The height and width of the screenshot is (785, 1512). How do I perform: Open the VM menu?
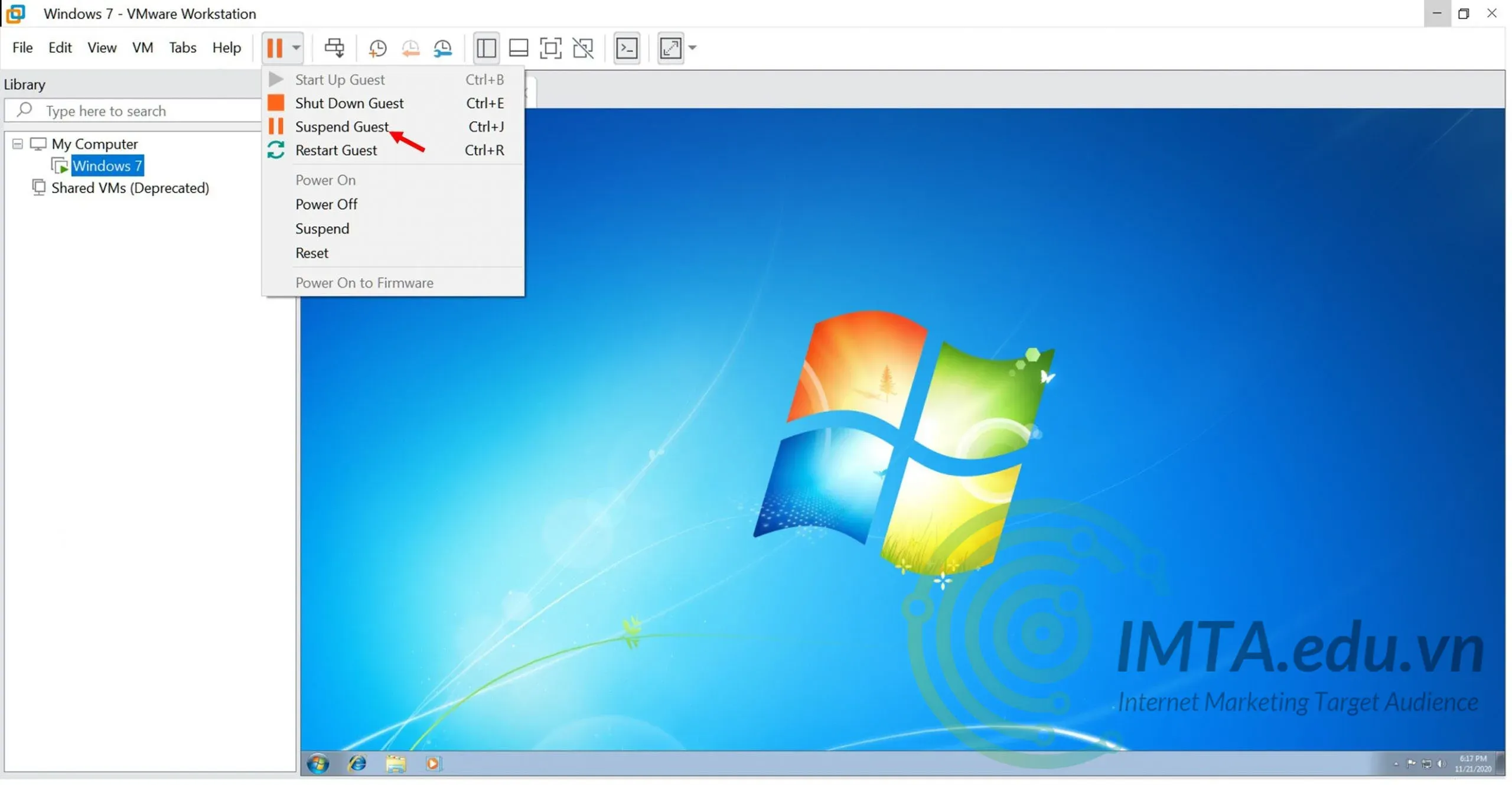pos(142,48)
